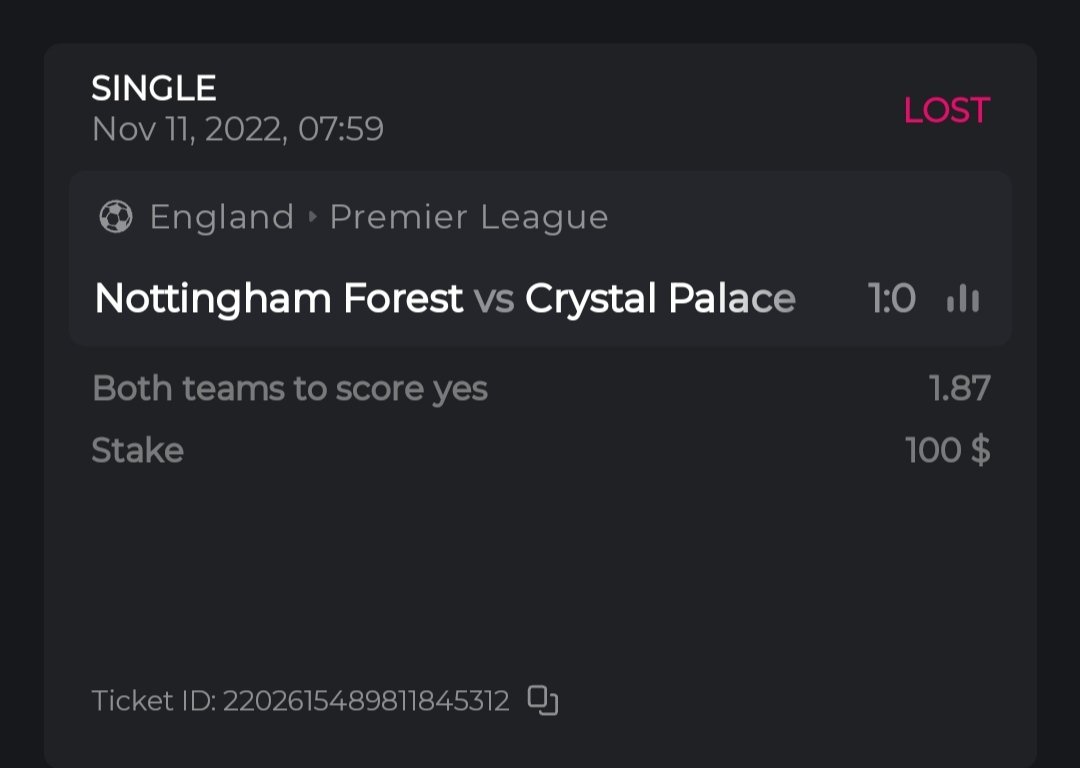Click the 100 $ stake amount

click(x=947, y=450)
